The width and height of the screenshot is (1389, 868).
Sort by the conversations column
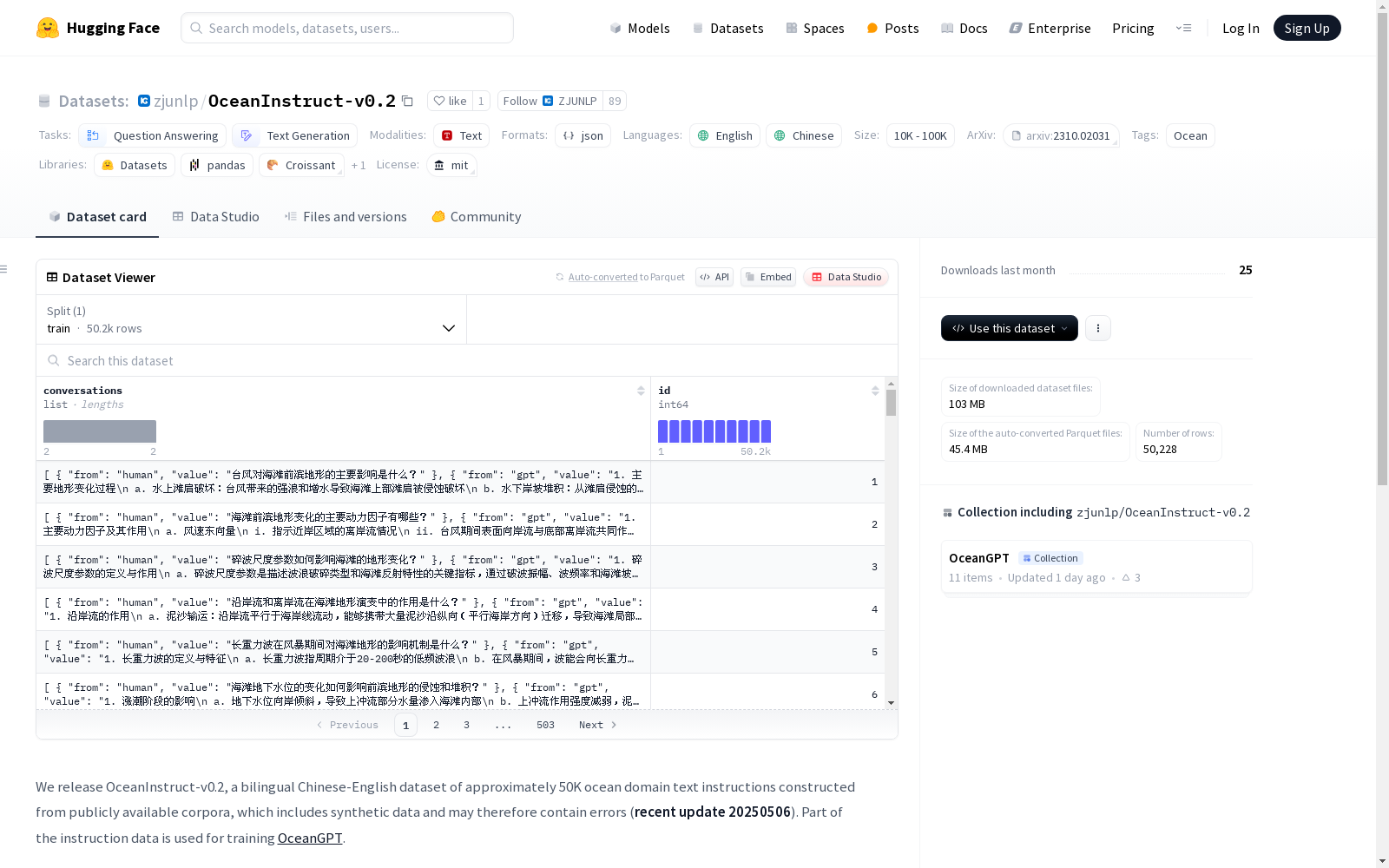tap(641, 391)
